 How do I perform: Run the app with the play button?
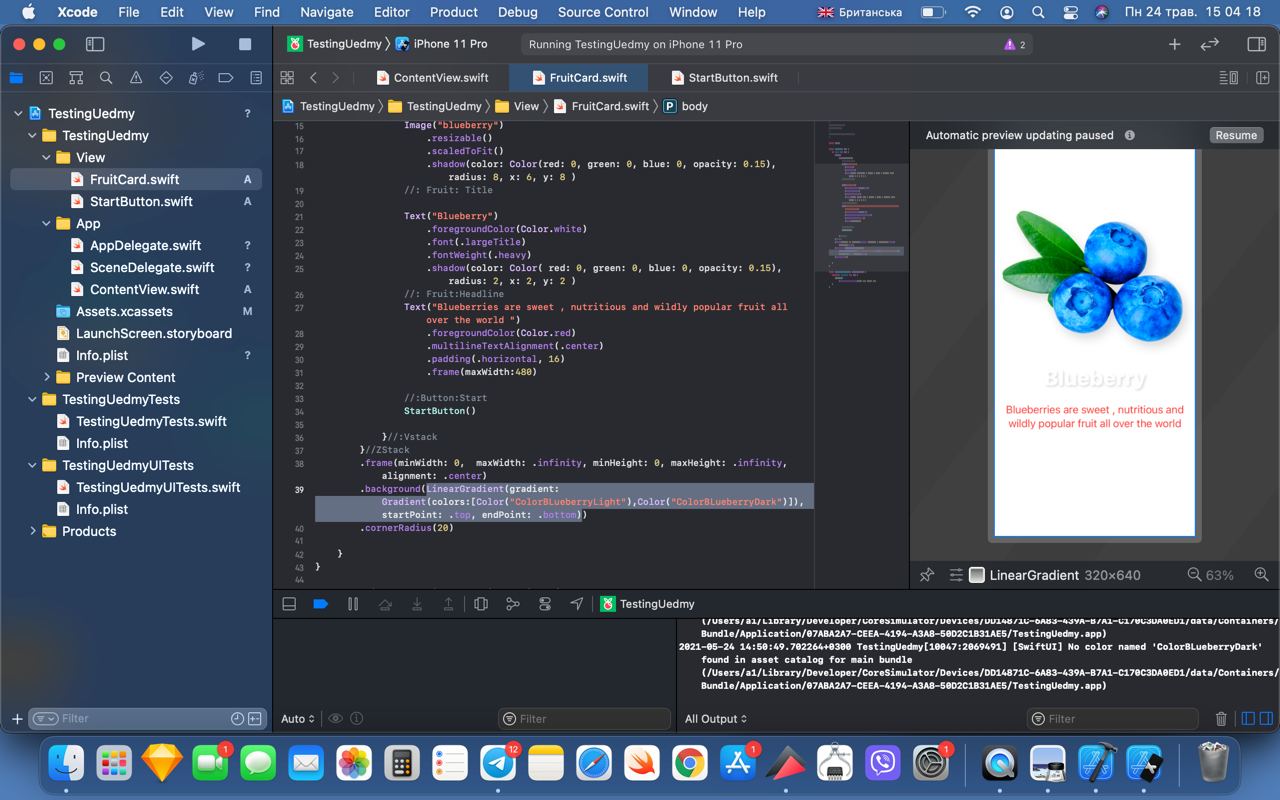point(198,44)
